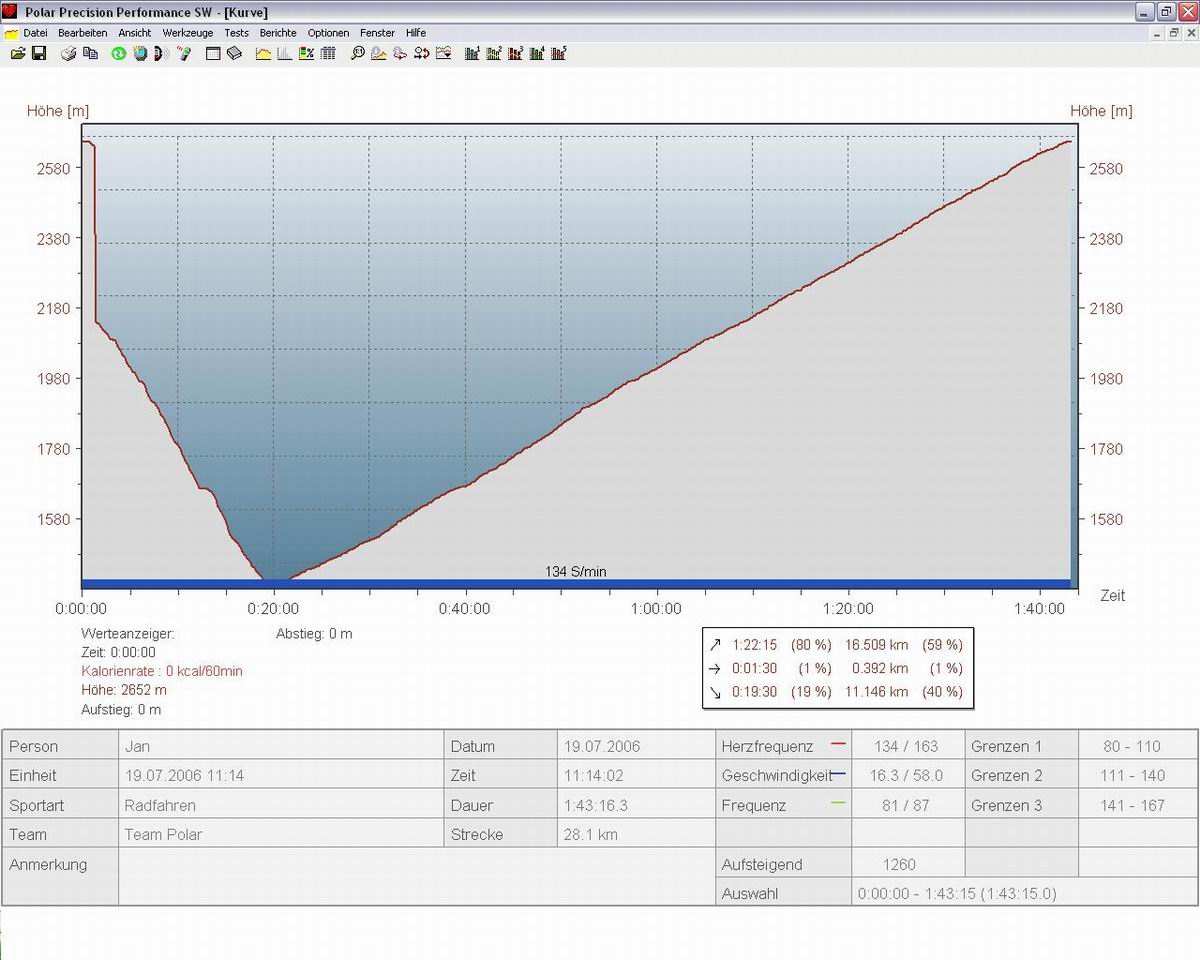This screenshot has height=960, width=1200.
Task: Click the red Herzfrequenz line swatch
Action: coord(838,745)
